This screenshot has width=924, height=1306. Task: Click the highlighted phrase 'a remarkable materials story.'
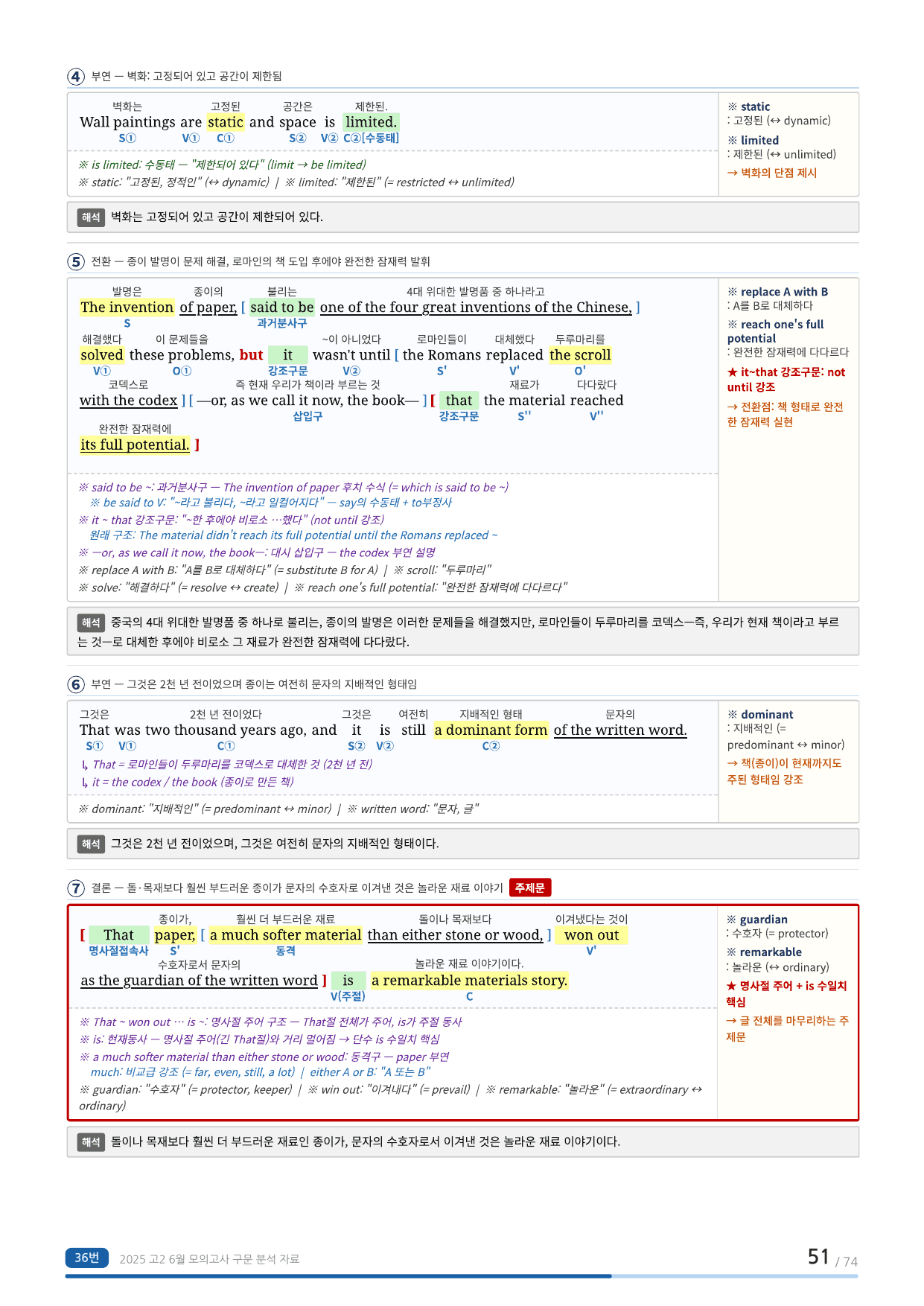click(x=469, y=981)
